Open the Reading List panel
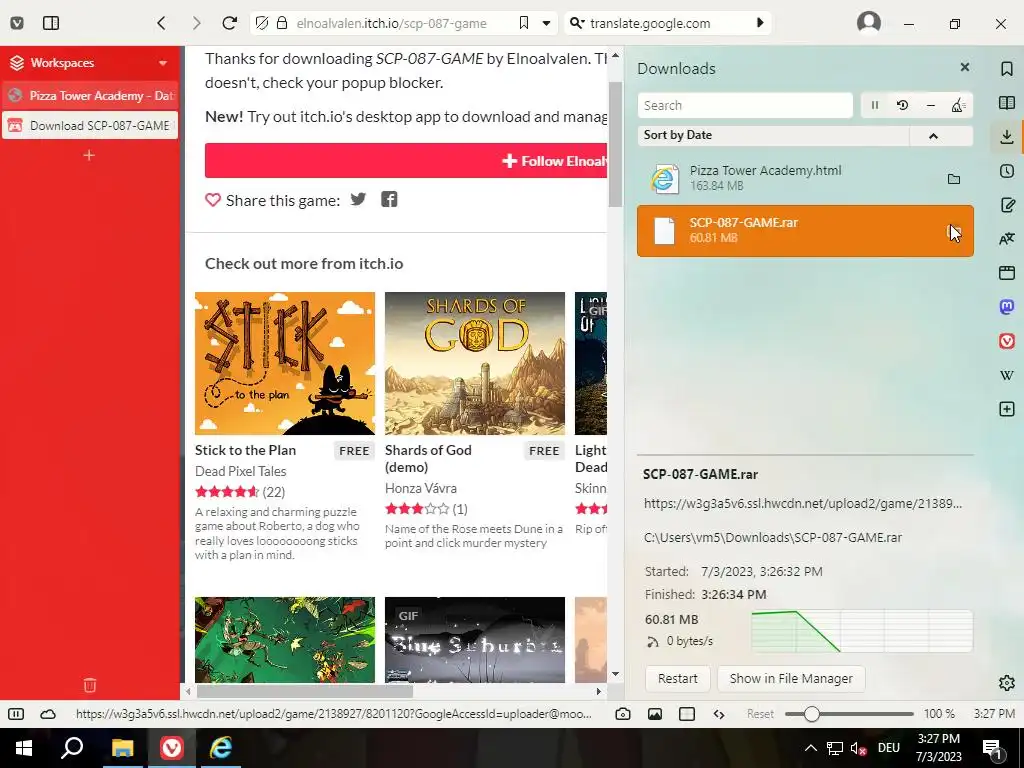This screenshot has width=1024, height=768. coord(1006,103)
